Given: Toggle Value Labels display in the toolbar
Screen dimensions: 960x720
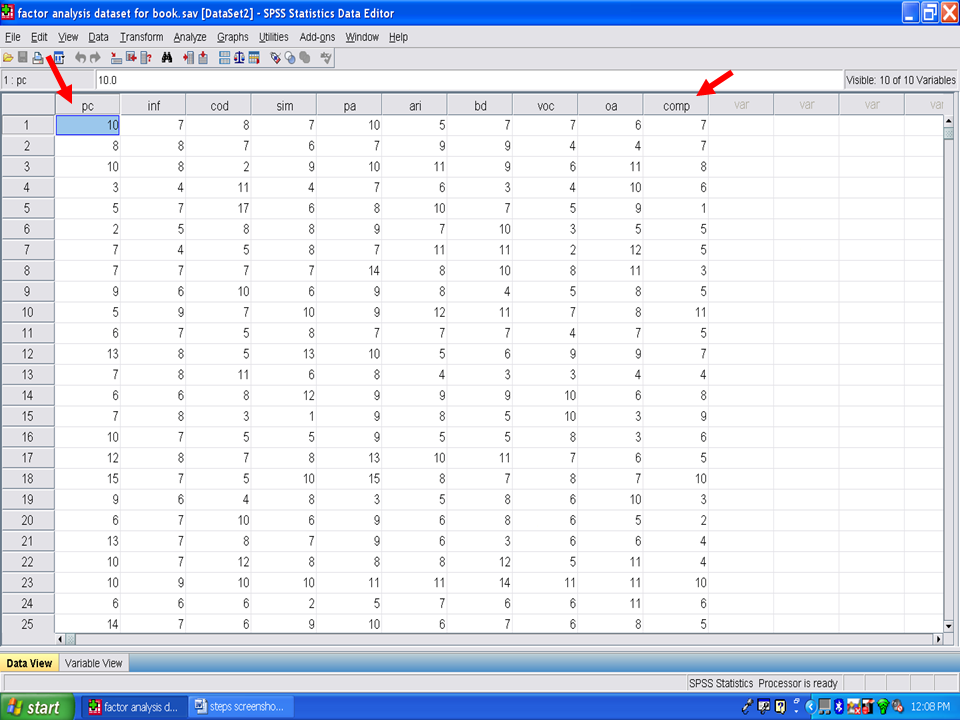Looking at the screenshot, I should 275,58.
